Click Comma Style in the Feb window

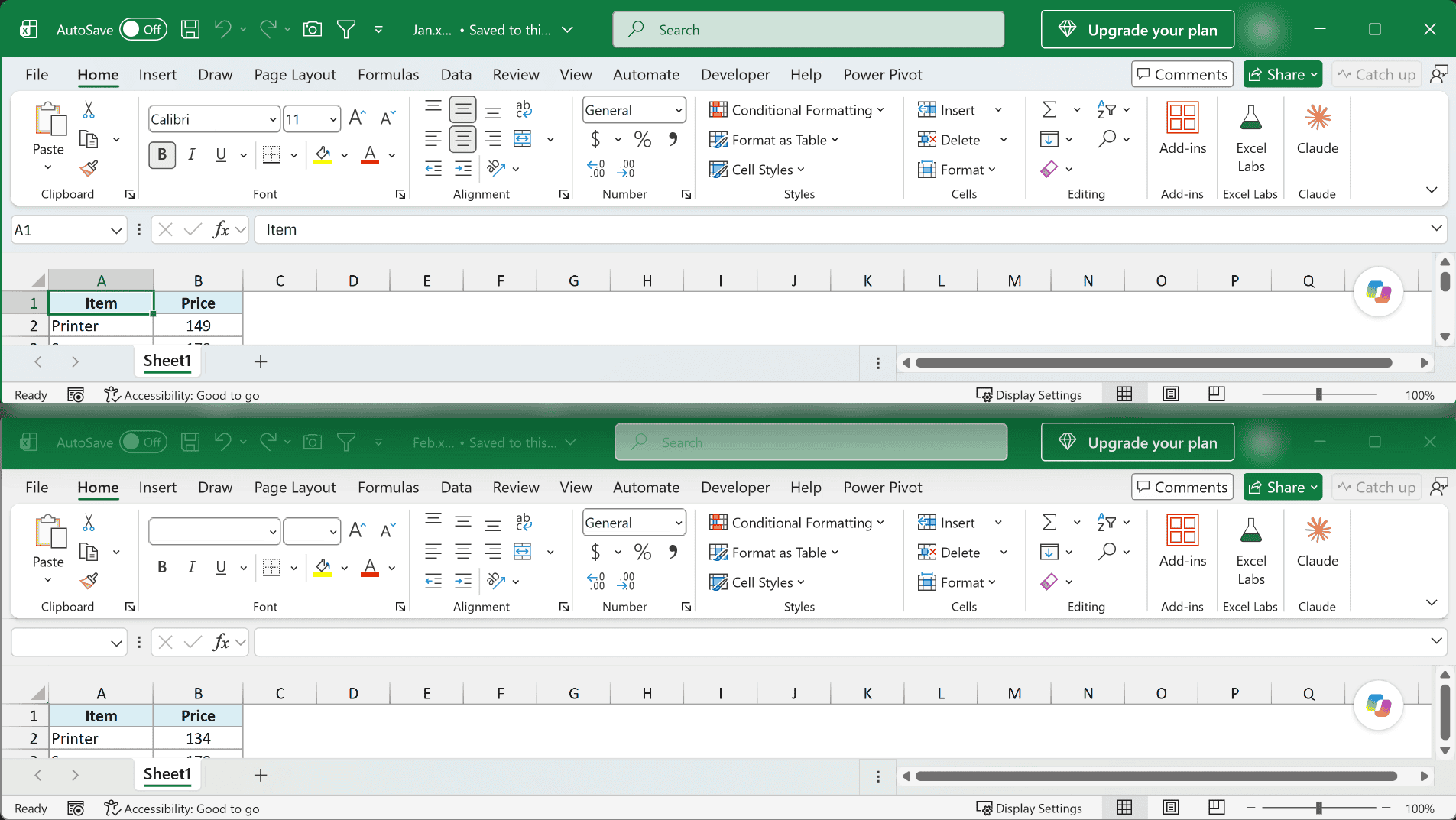click(673, 552)
